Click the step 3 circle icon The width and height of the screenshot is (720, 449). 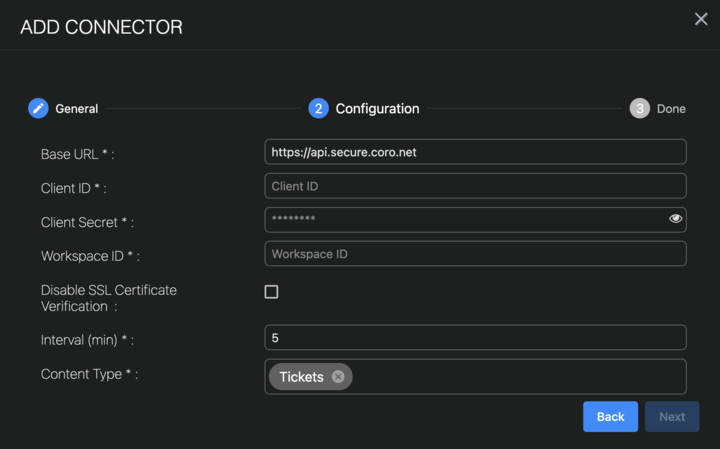coord(639,108)
